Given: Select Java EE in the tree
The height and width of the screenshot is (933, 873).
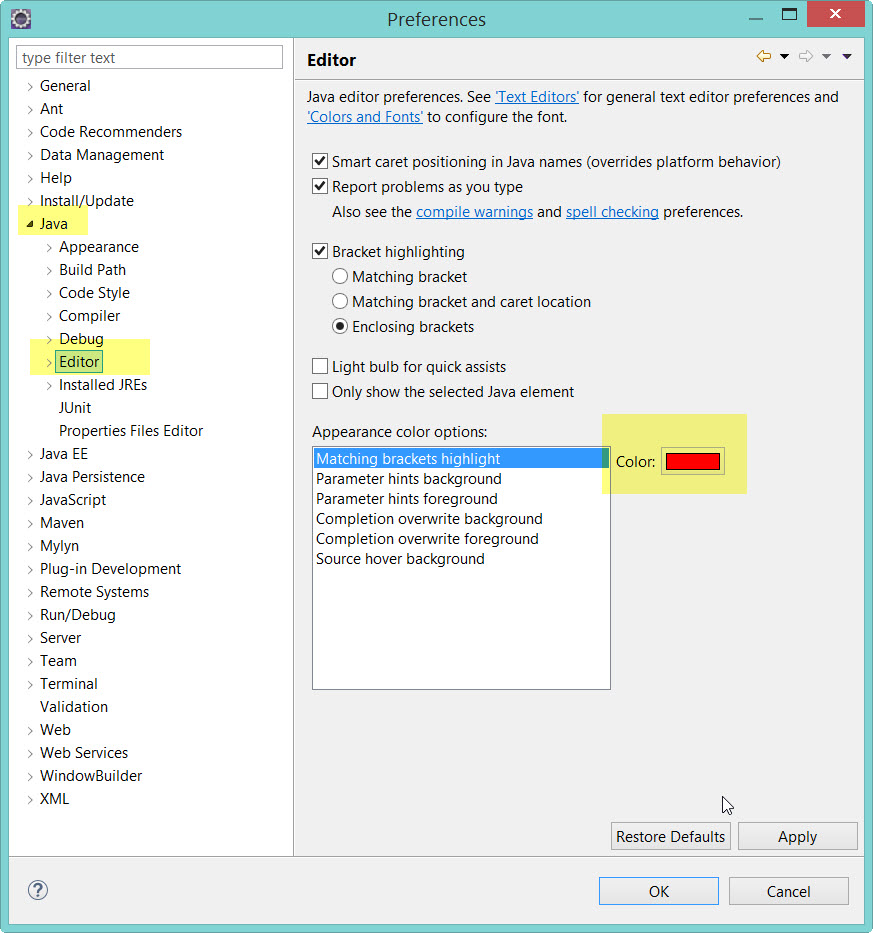Looking at the screenshot, I should click(x=64, y=454).
